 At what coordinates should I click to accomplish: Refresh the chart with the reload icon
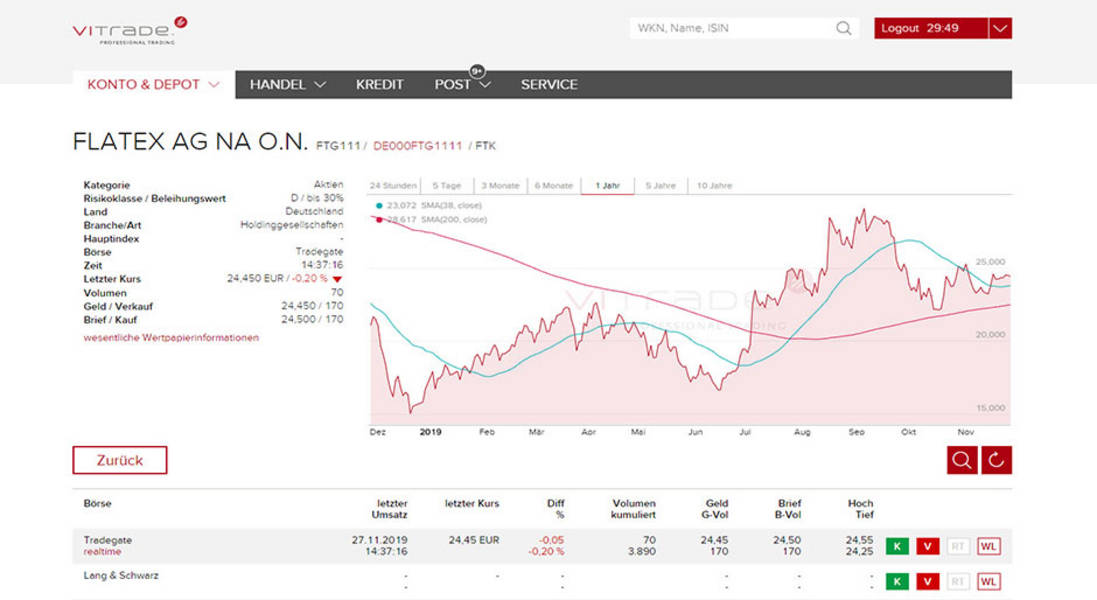coord(997,460)
